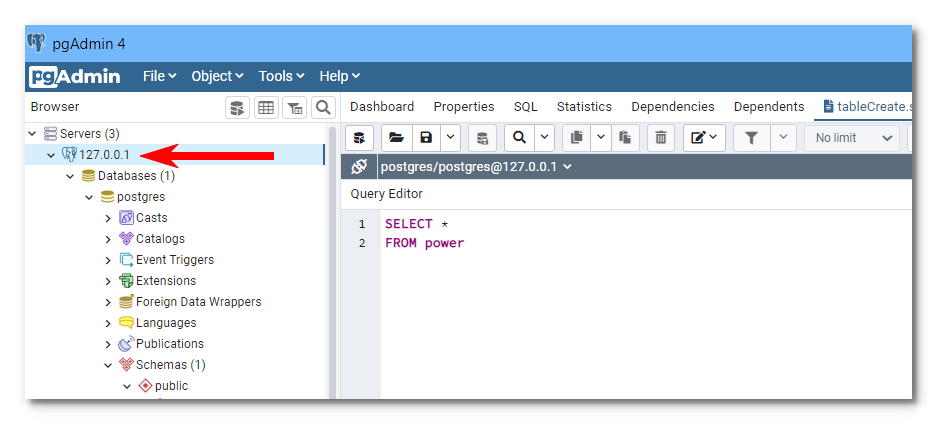Image resolution: width=937 pixels, height=424 pixels.
Task: Click the connection status link icon
Action: point(359,167)
